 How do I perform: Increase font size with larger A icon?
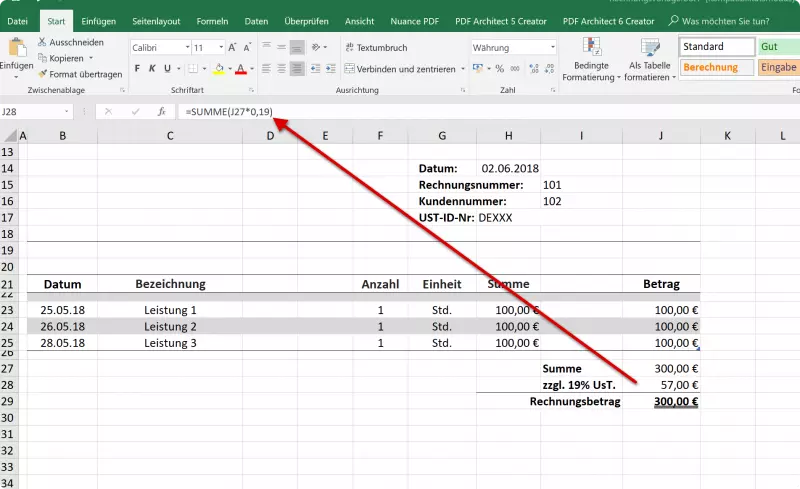(x=232, y=47)
